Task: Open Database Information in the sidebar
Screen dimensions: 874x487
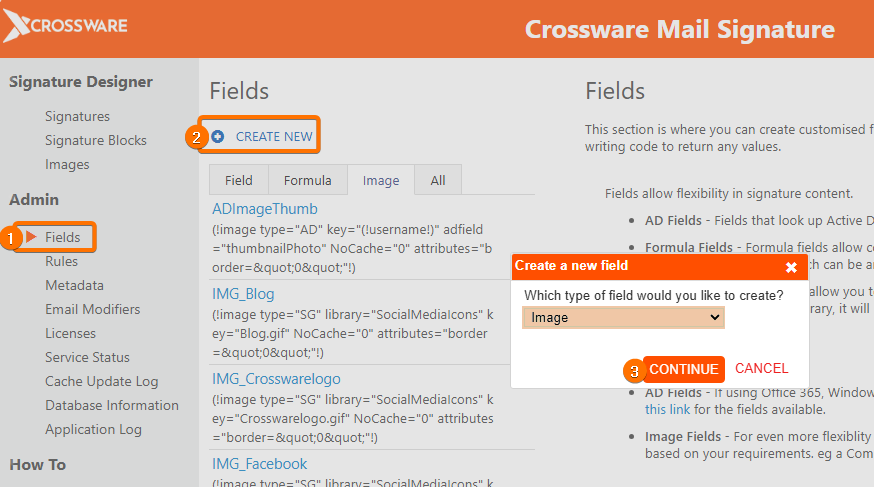Action: (x=112, y=405)
